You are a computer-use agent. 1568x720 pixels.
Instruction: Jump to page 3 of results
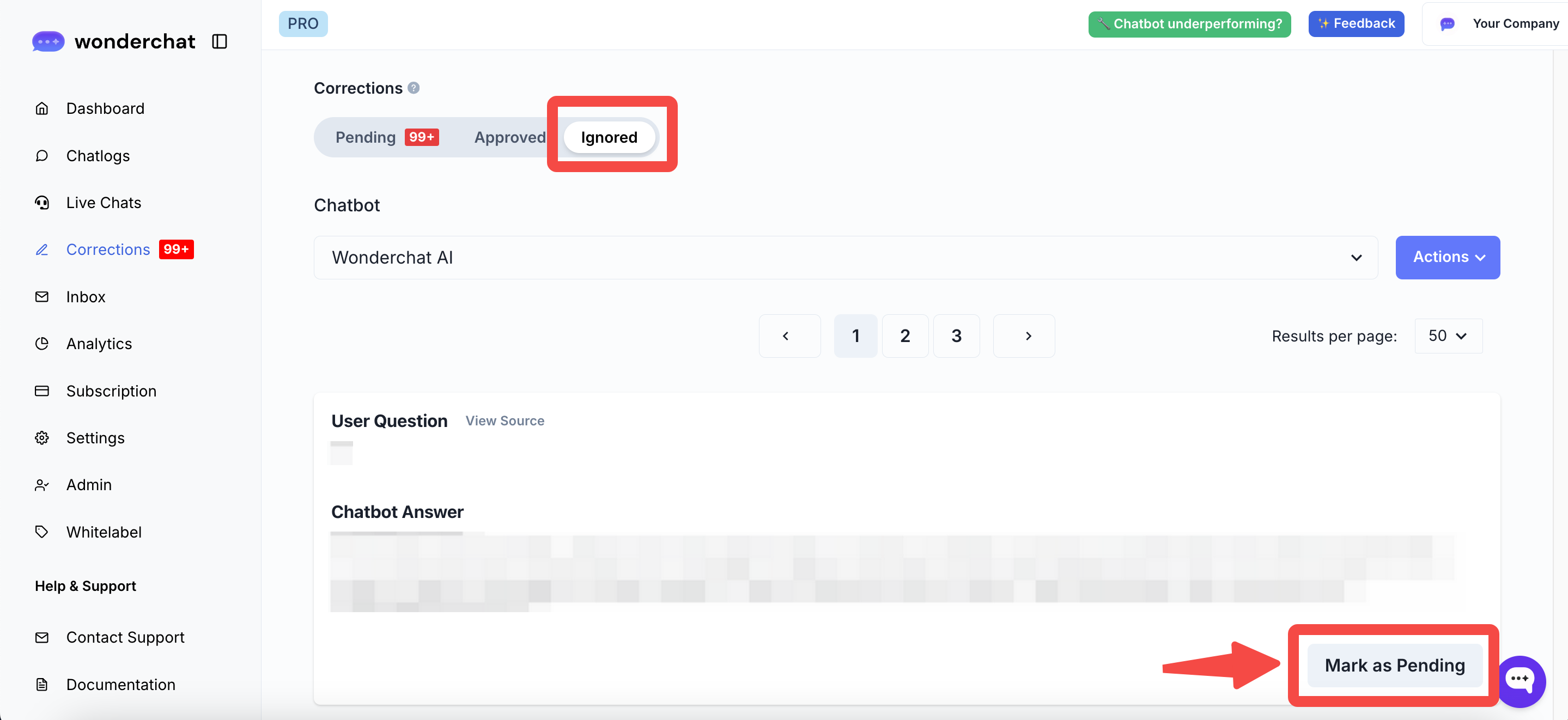click(956, 336)
